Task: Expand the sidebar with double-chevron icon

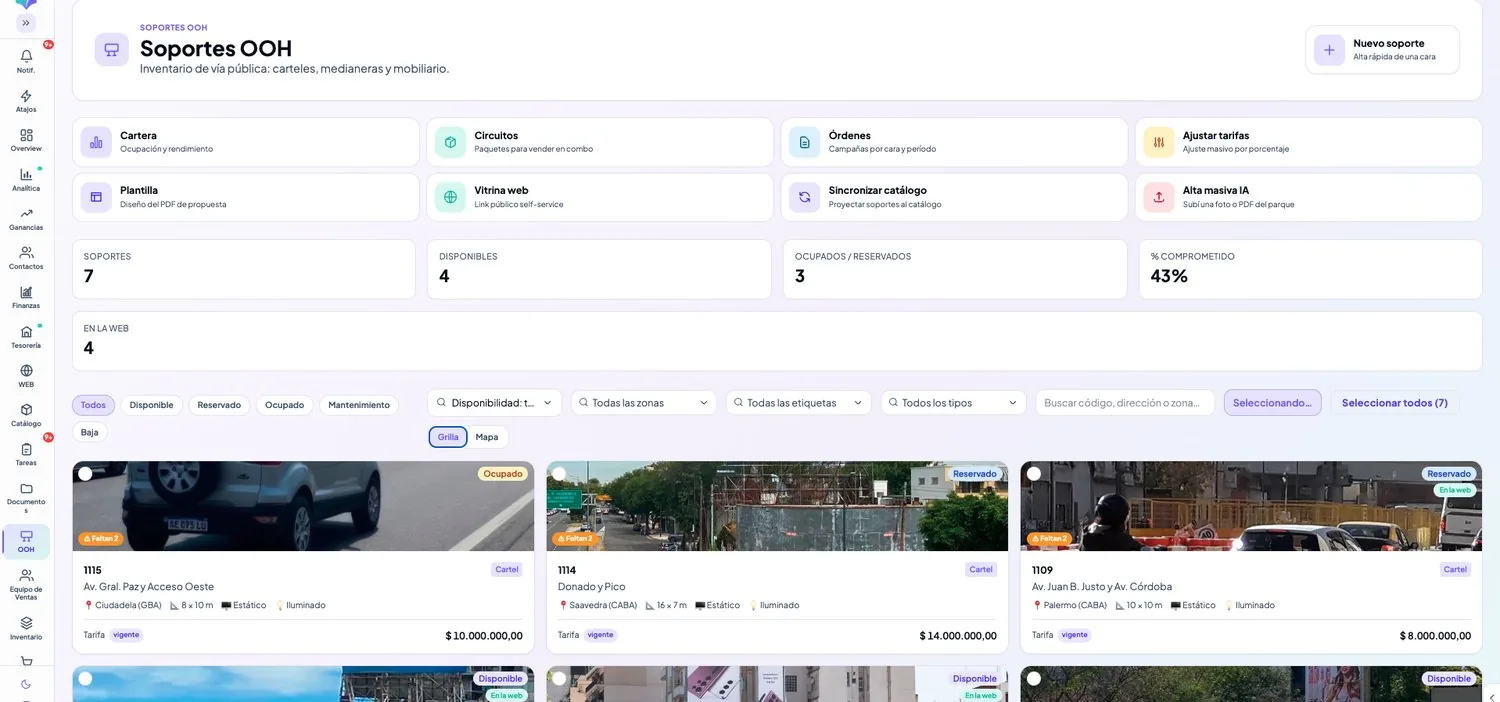Action: 26,23
